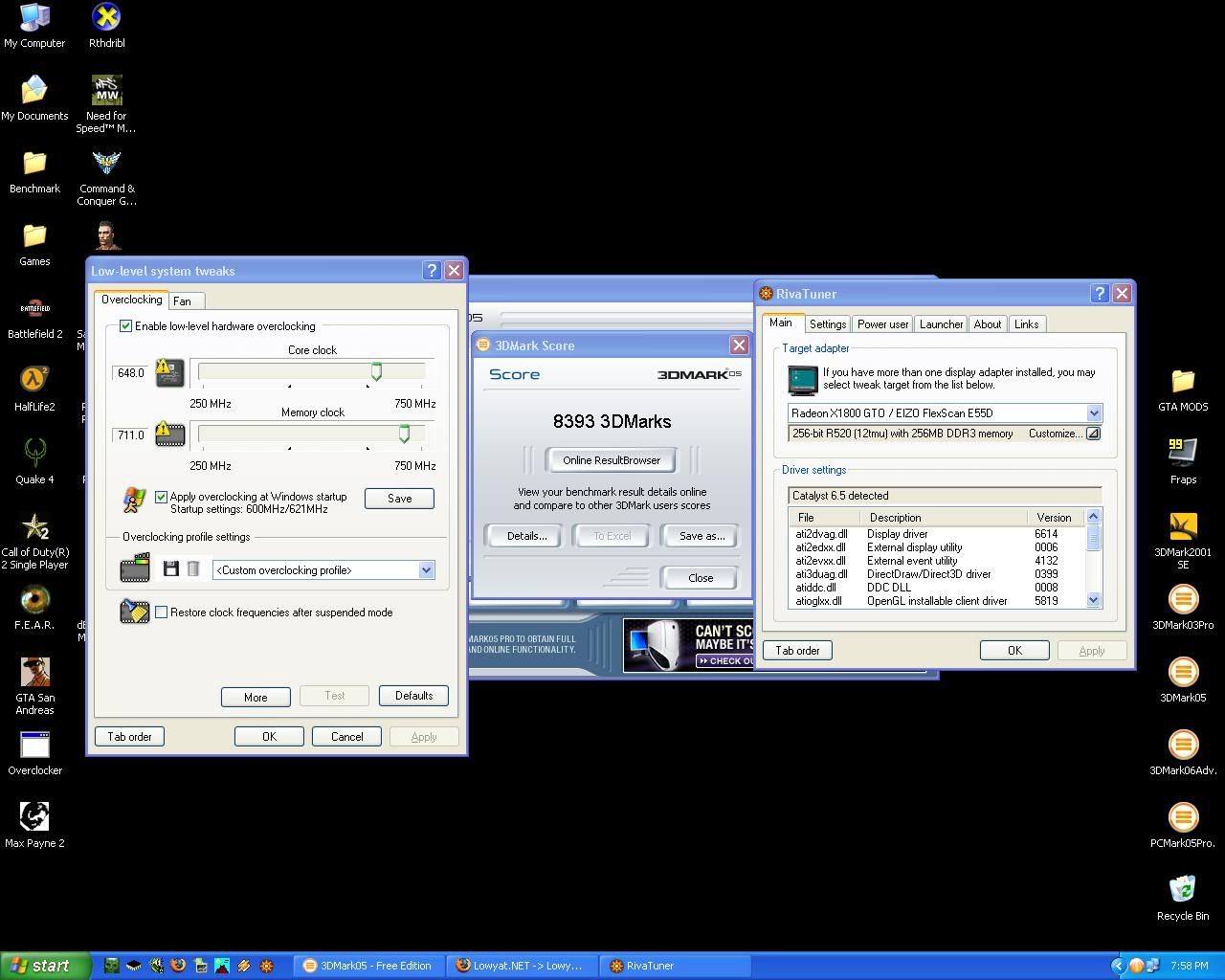Enable Restore clock frequencies after suspended mode
This screenshot has height=980, width=1225.
tap(161, 612)
